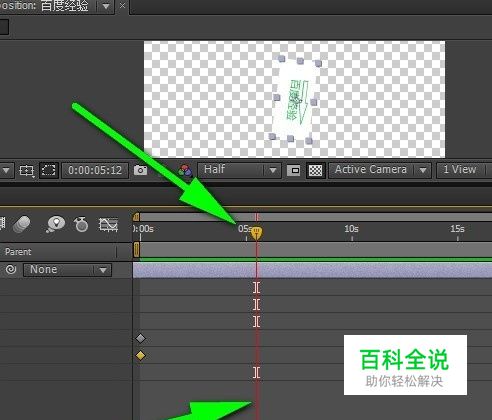Click the layer's bottom-middle transform handle
492x420 pixels.
pyautogui.click(x=290, y=138)
